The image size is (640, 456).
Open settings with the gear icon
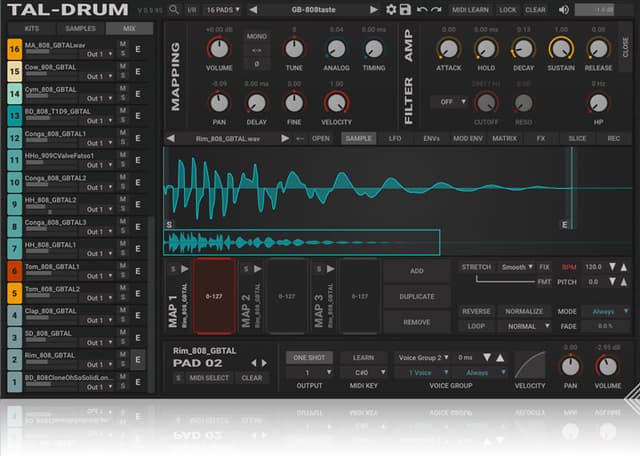pyautogui.click(x=391, y=9)
